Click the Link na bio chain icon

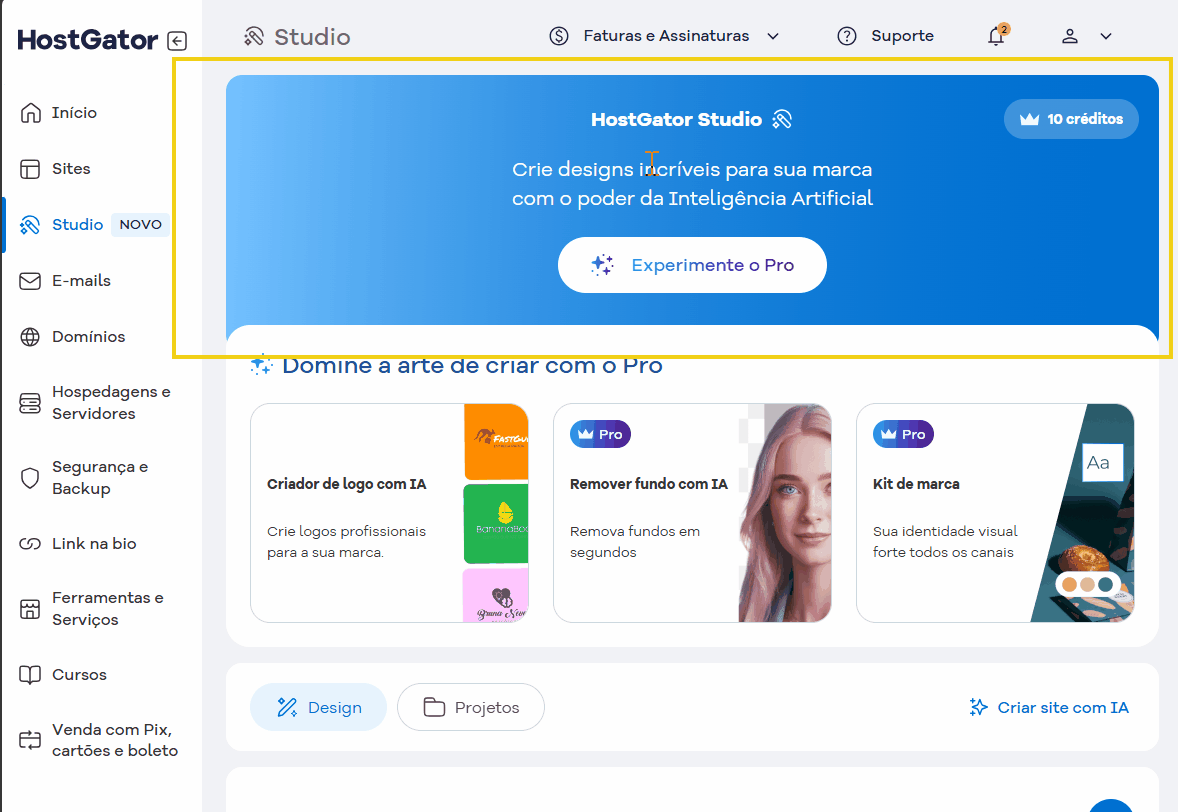(x=30, y=544)
